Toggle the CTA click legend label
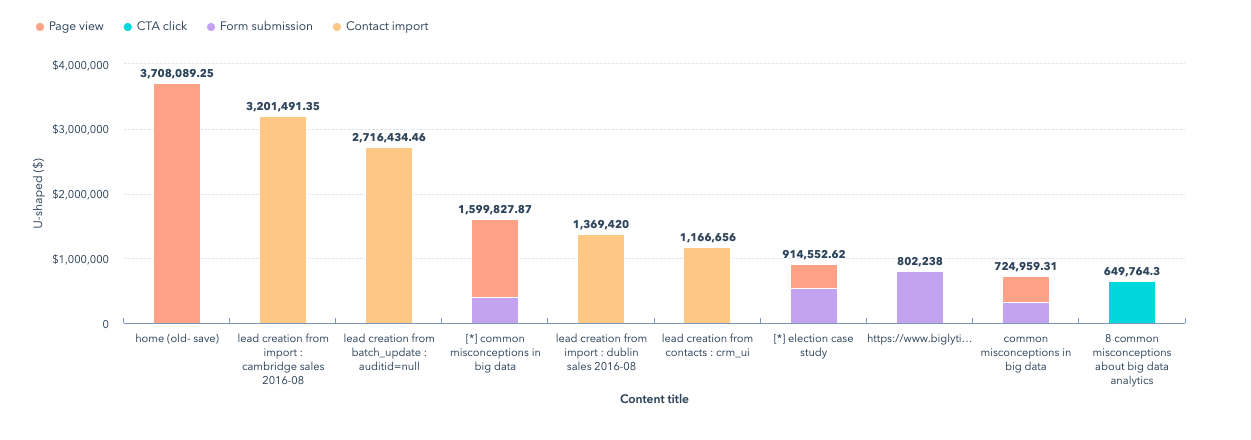Image resolution: width=1251 pixels, height=440 pixels. coord(161,26)
